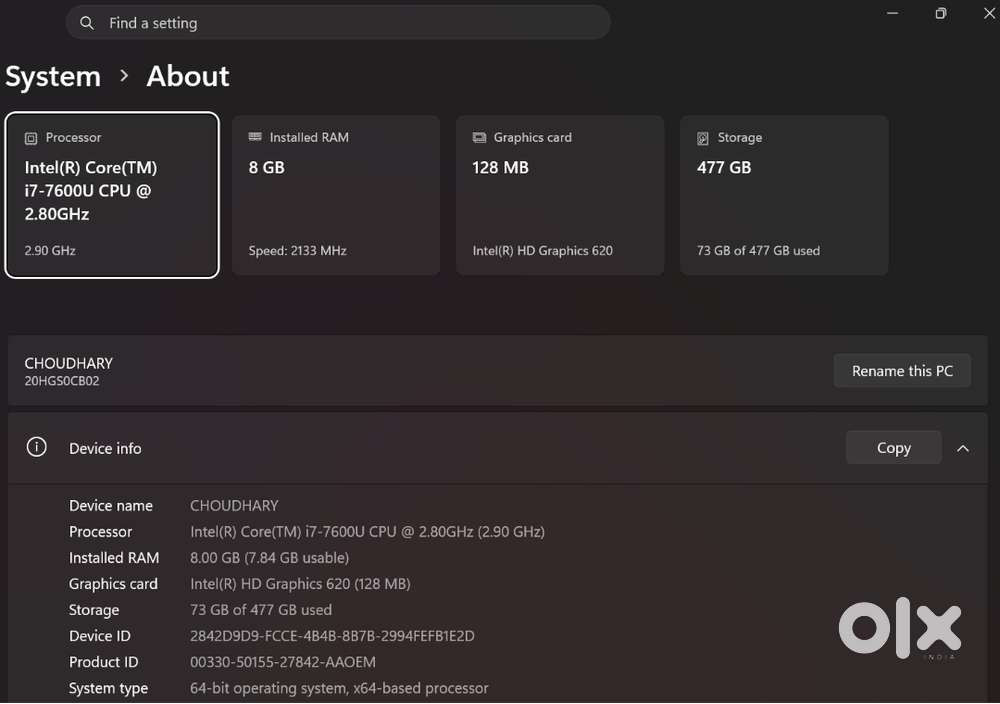Click Intel(R) HD Graphics 620 (128 MB) value
The image size is (1000, 704).
tap(300, 584)
